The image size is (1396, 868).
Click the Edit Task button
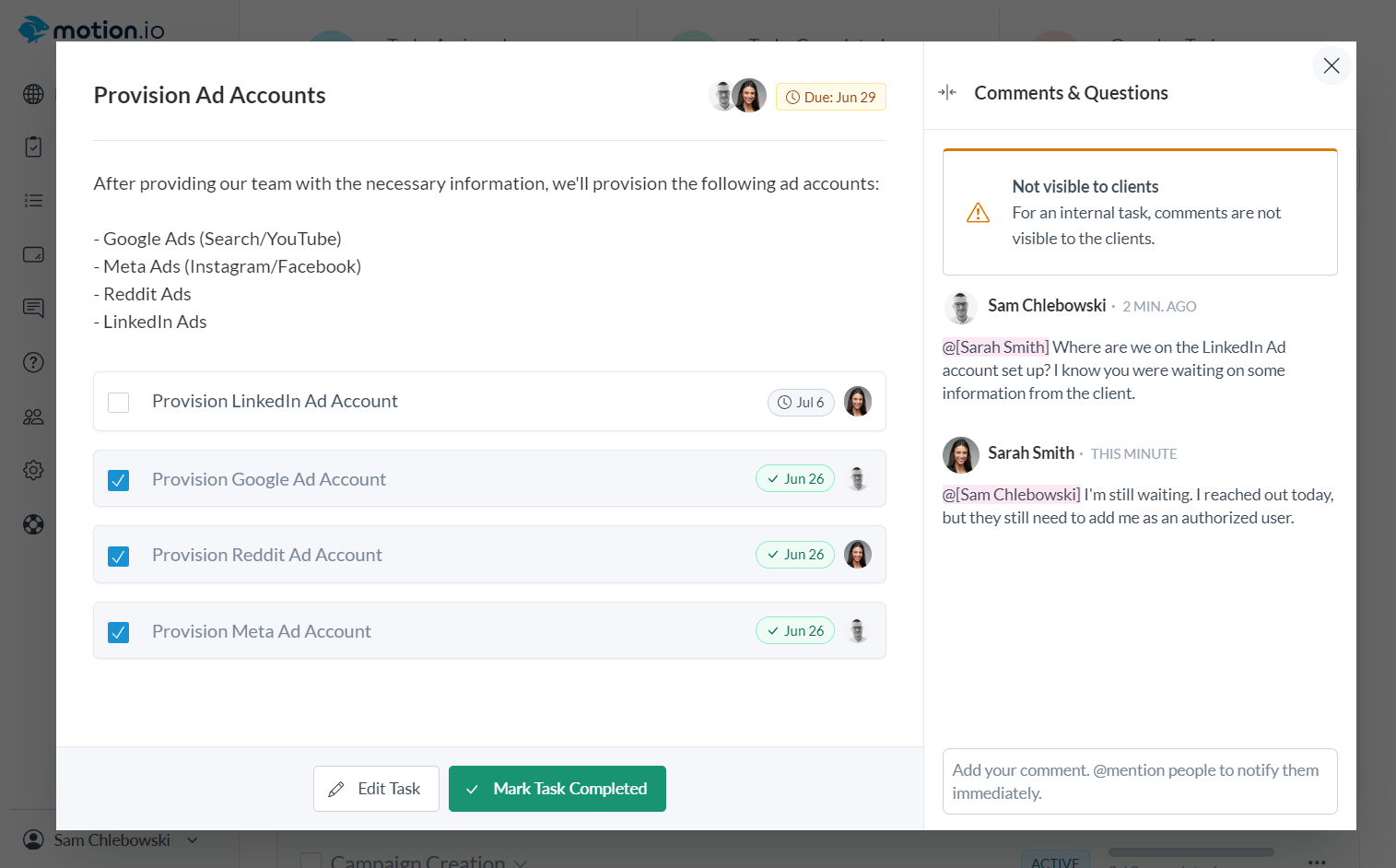(x=376, y=789)
